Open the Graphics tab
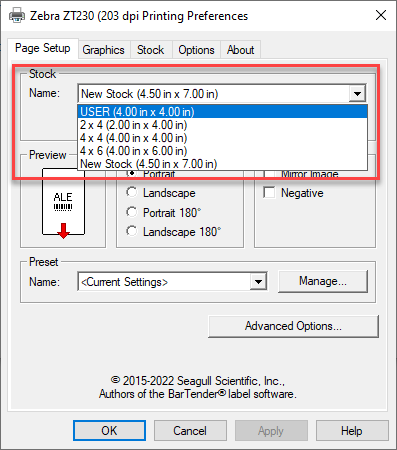This screenshot has width=397, height=450. [x=103, y=50]
